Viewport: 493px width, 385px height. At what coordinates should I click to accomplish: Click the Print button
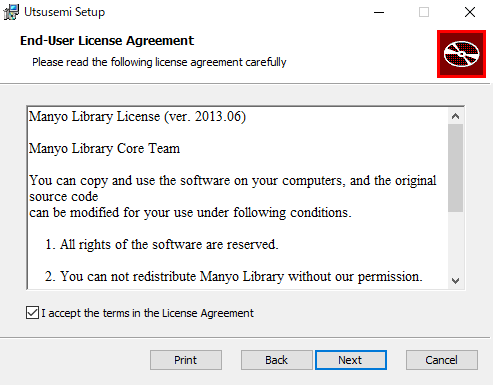[186, 360]
